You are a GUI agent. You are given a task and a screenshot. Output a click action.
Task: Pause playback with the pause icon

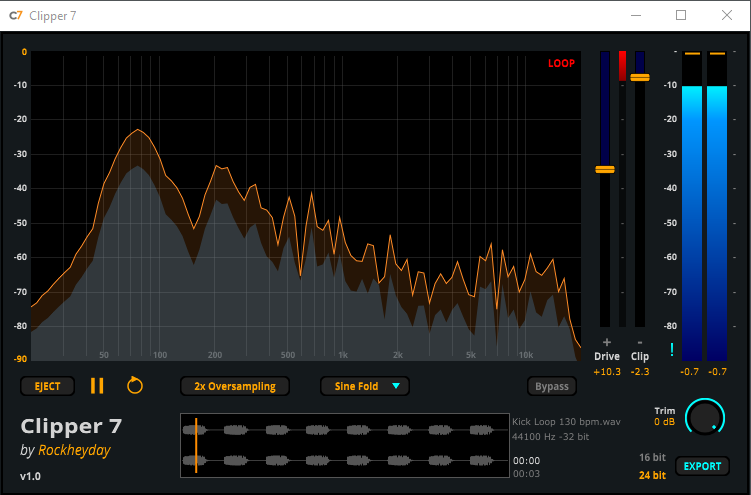pyautogui.click(x=97, y=386)
